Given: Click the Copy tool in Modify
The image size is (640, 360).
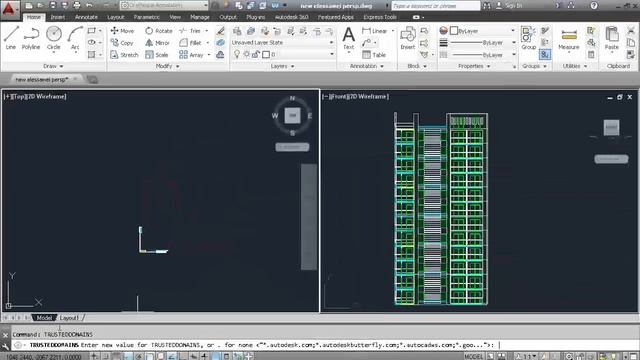Looking at the screenshot, I should click(122, 42).
